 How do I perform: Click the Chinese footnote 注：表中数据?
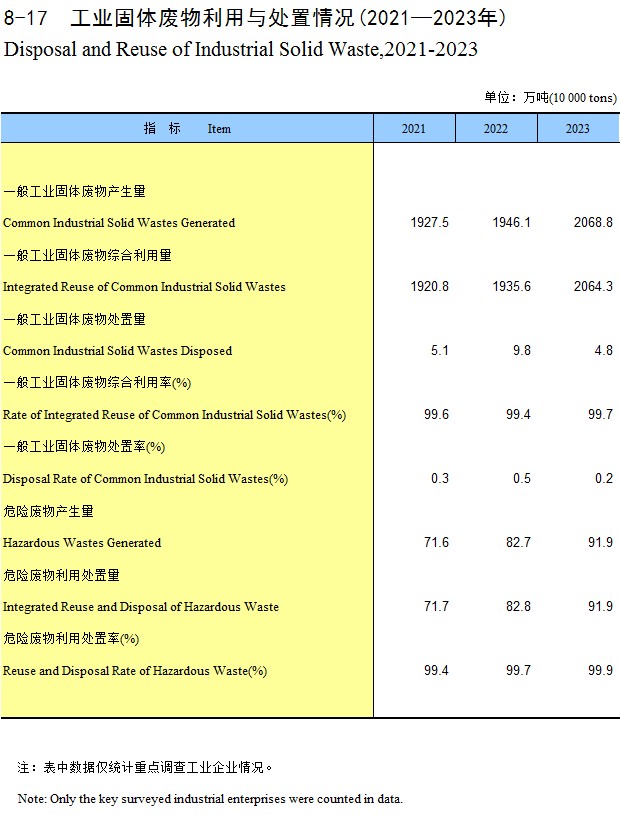pyautogui.click(x=145, y=767)
